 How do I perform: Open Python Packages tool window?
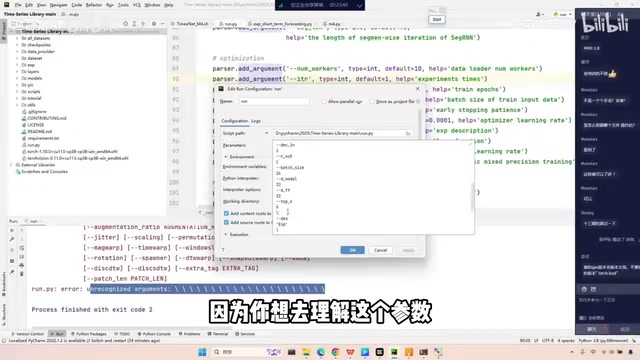click(x=89, y=334)
